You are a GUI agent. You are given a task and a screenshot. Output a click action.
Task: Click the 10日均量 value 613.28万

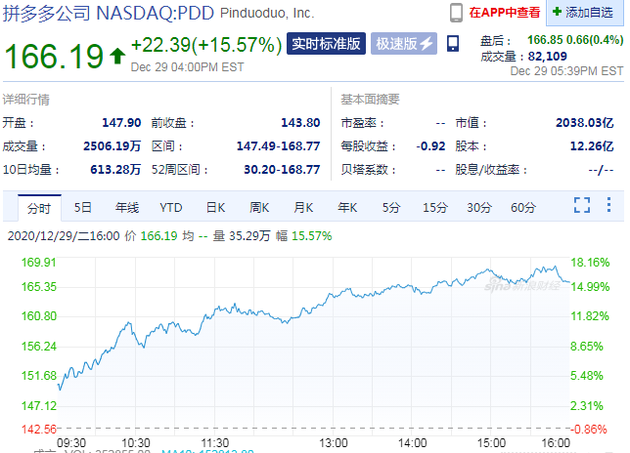[116, 169]
